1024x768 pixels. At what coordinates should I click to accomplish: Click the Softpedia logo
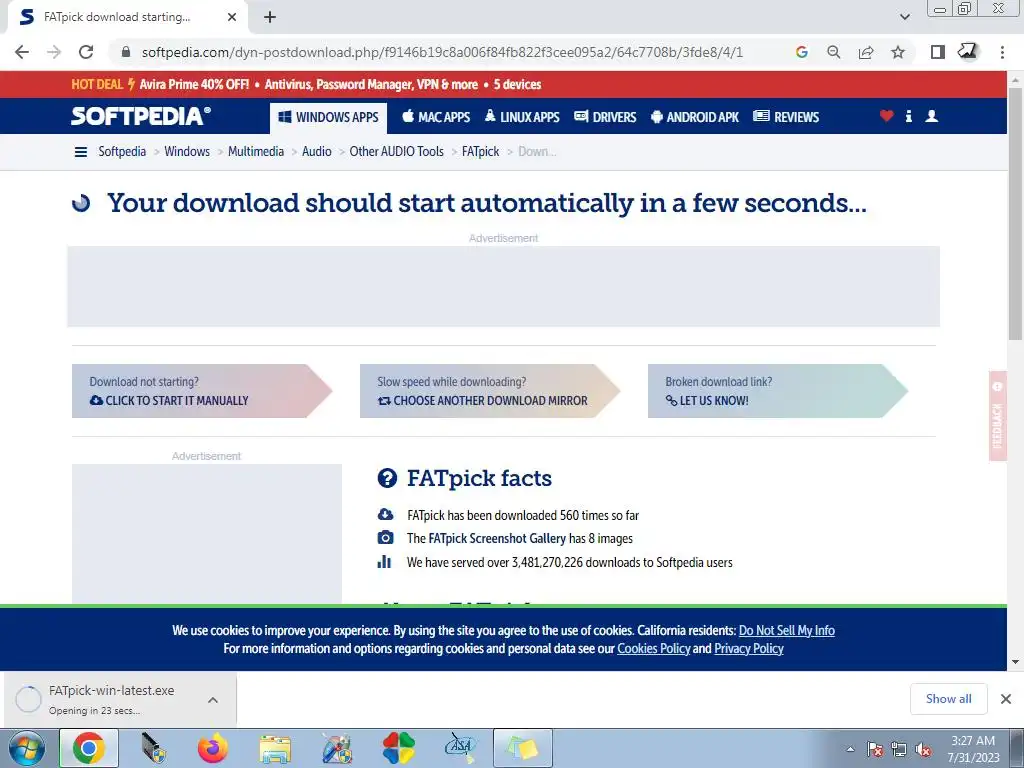point(141,116)
